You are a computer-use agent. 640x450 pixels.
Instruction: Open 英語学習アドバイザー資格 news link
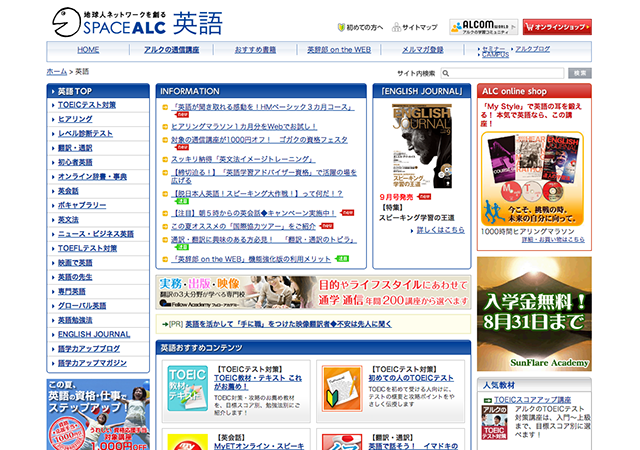point(264,176)
